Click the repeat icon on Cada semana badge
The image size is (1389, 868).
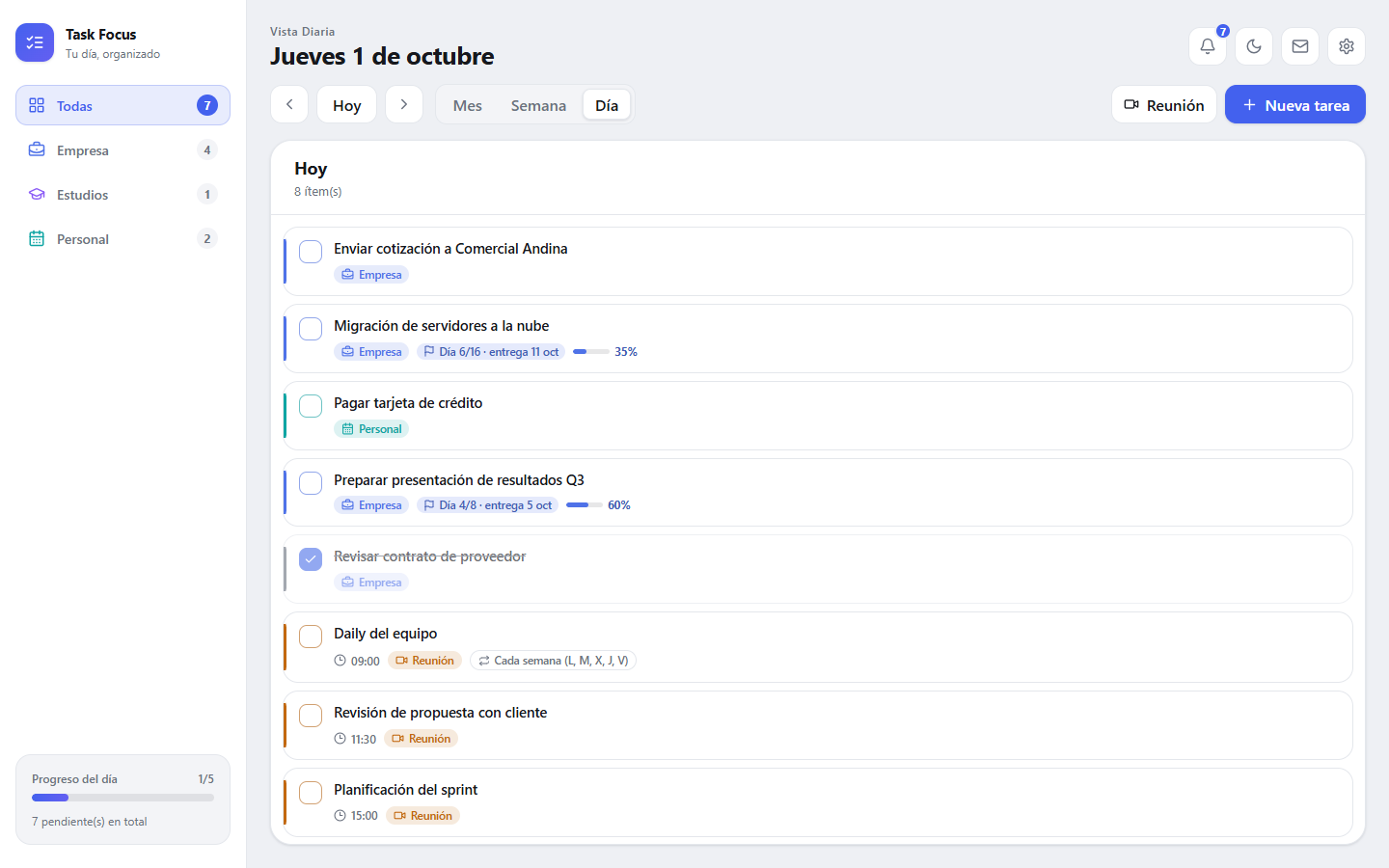[x=484, y=661]
